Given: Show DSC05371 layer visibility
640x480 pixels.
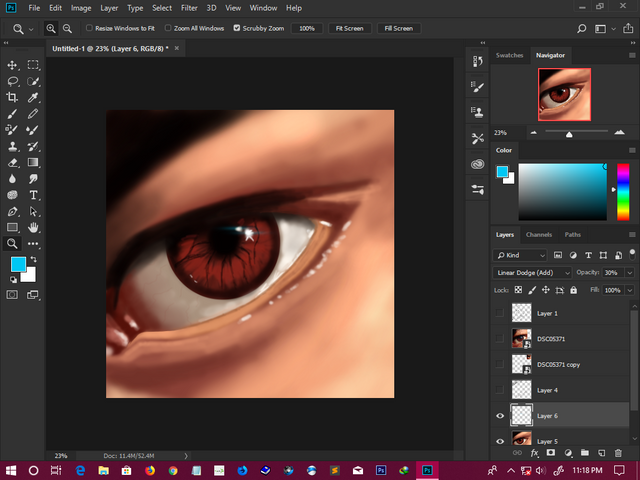Looking at the screenshot, I should click(500, 338).
